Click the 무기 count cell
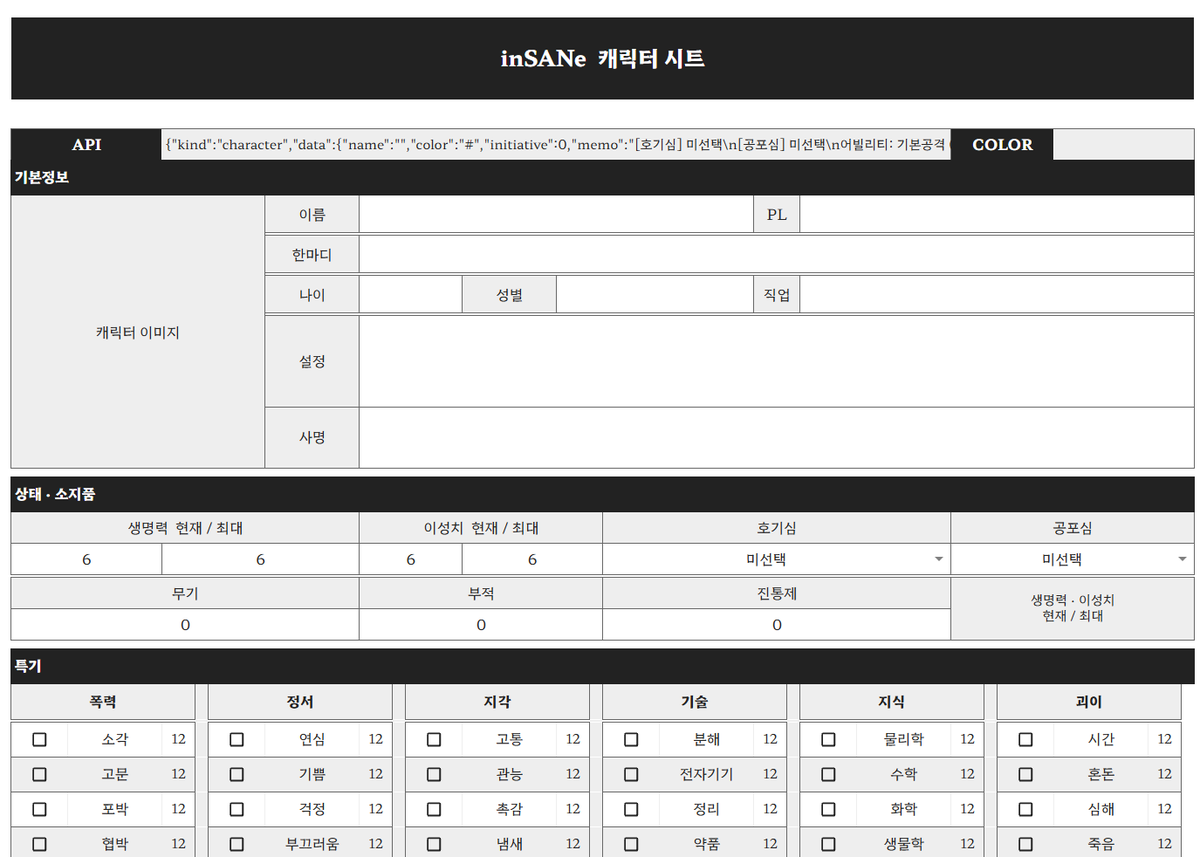The height and width of the screenshot is (857, 1200). tap(185, 625)
